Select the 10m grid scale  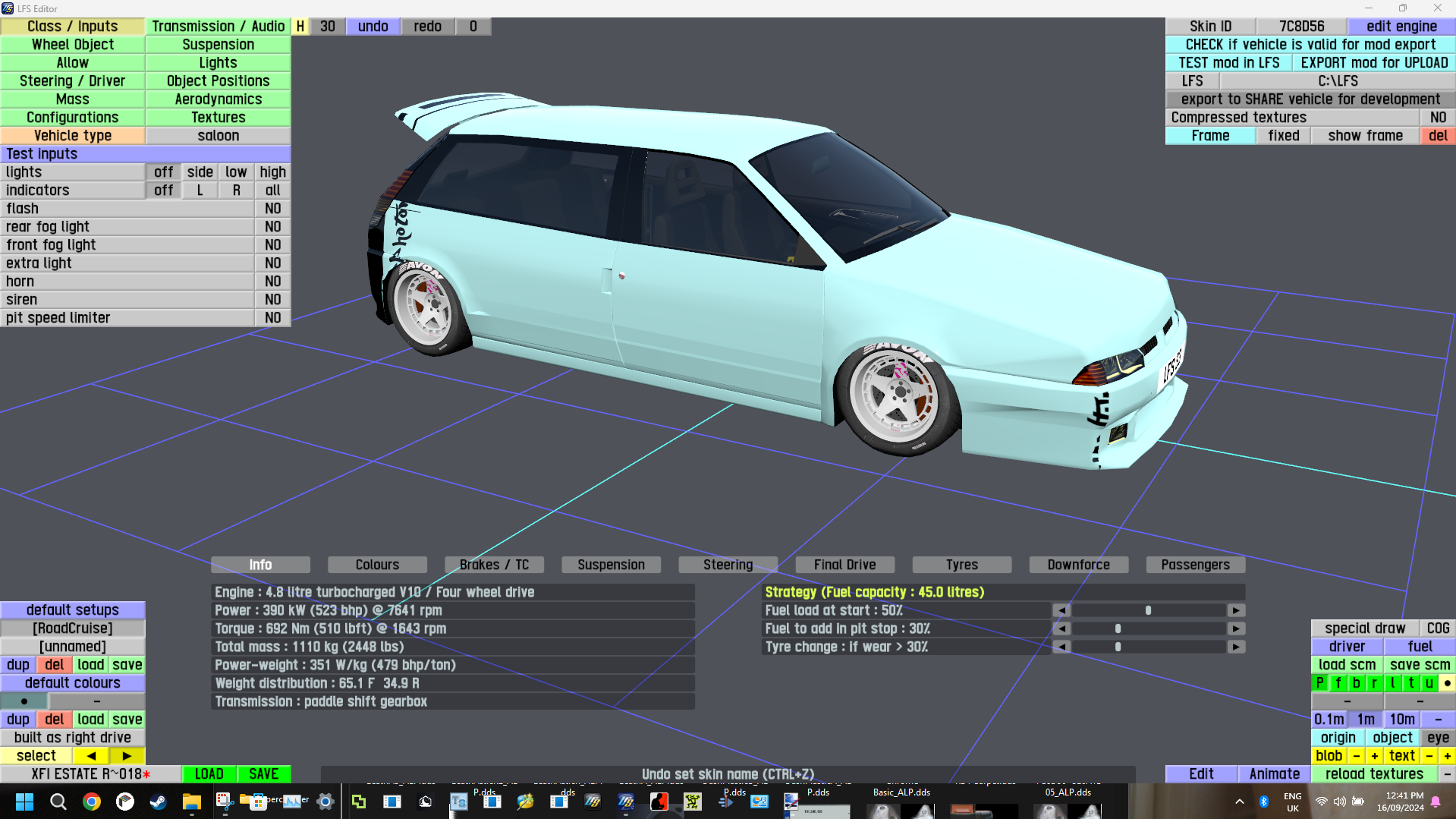coord(1402,720)
